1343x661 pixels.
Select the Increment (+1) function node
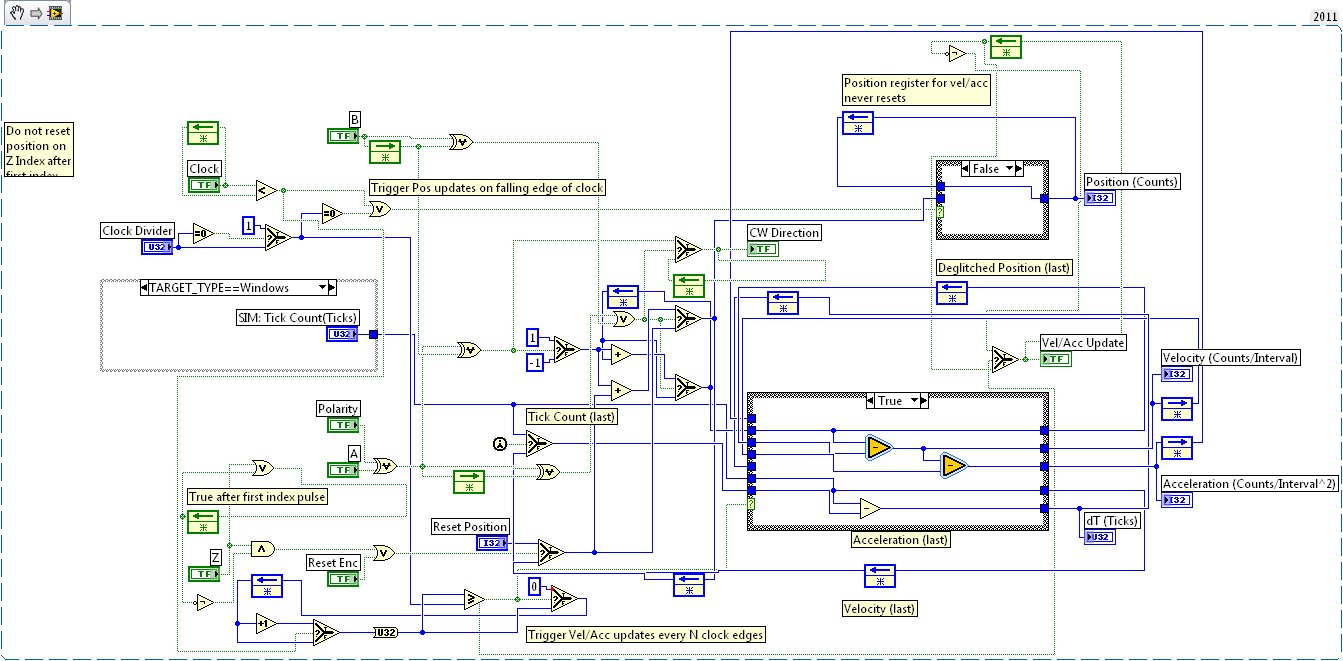[264, 623]
